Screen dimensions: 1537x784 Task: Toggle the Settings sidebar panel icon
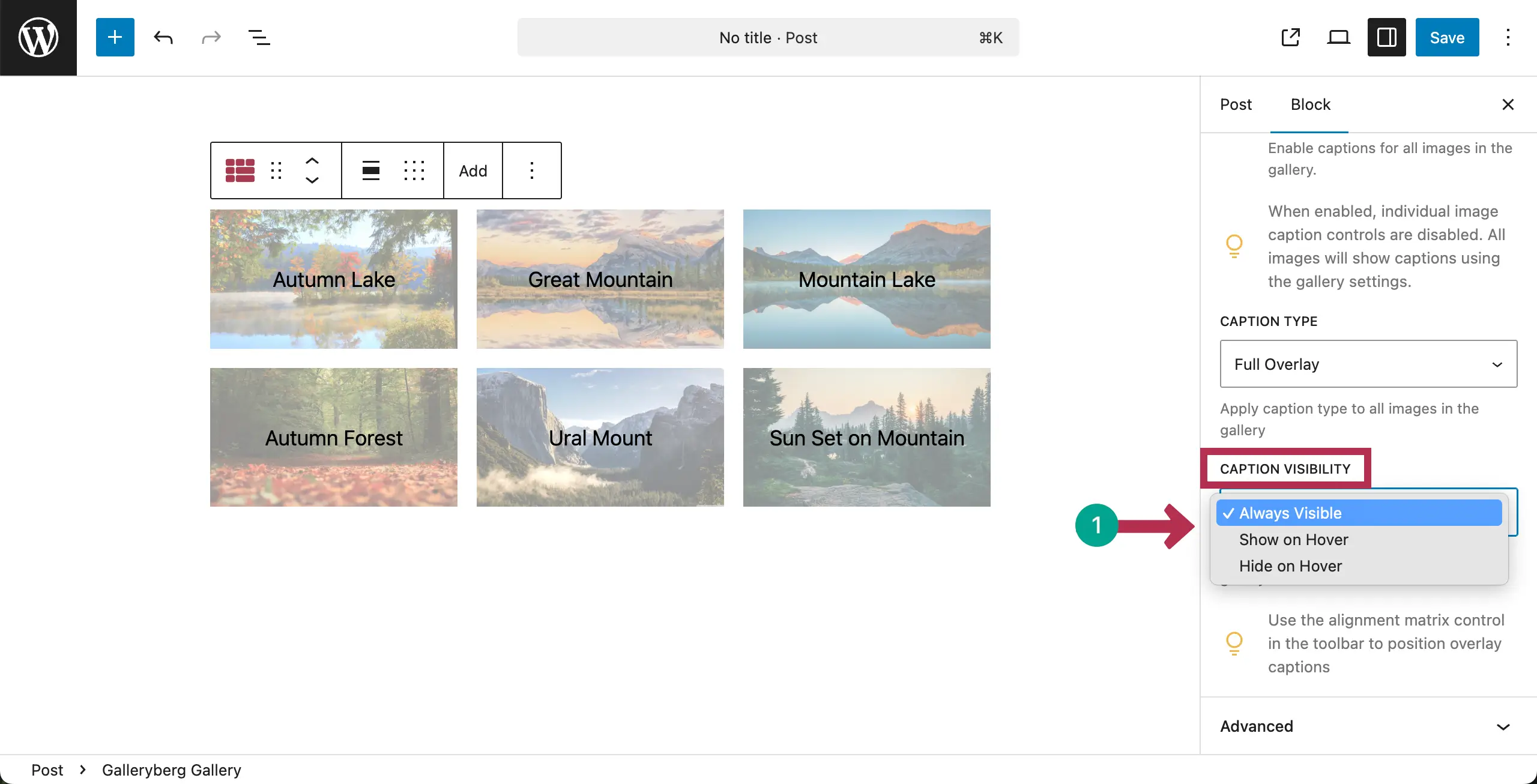pyautogui.click(x=1386, y=37)
